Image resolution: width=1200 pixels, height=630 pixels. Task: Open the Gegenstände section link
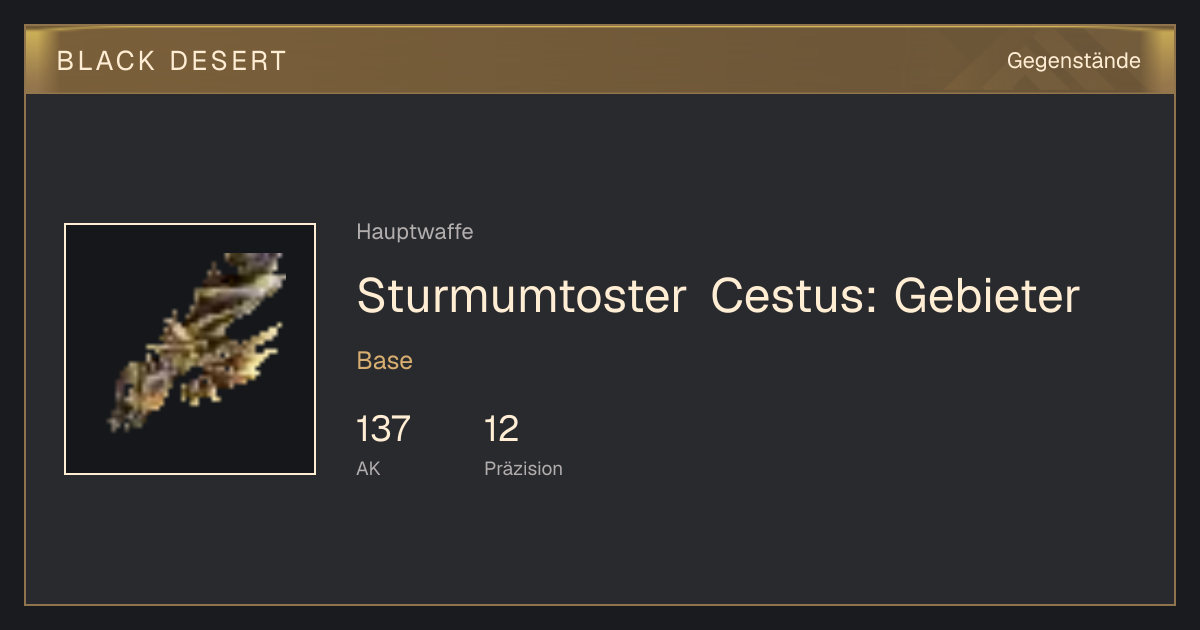click(x=1073, y=61)
